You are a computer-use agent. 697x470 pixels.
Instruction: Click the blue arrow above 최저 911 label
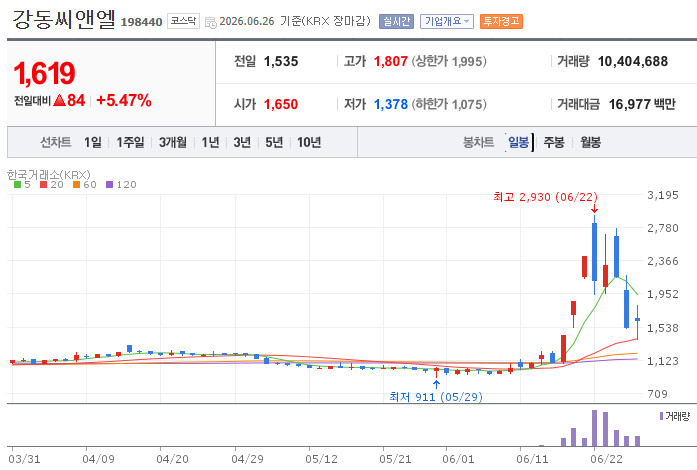tap(437, 384)
